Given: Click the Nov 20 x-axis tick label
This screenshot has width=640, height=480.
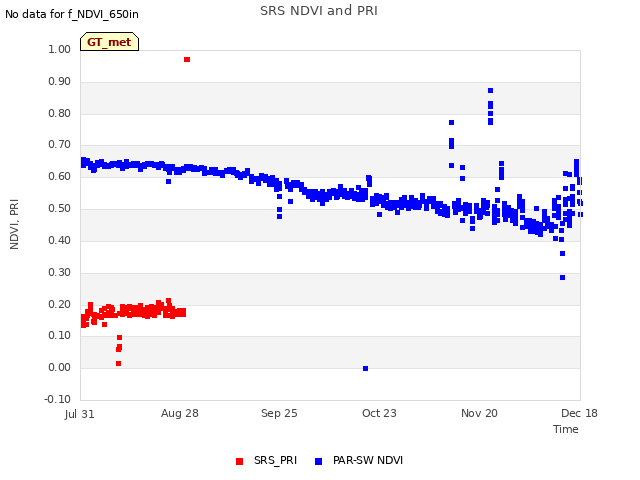Looking at the screenshot, I should [x=479, y=413].
